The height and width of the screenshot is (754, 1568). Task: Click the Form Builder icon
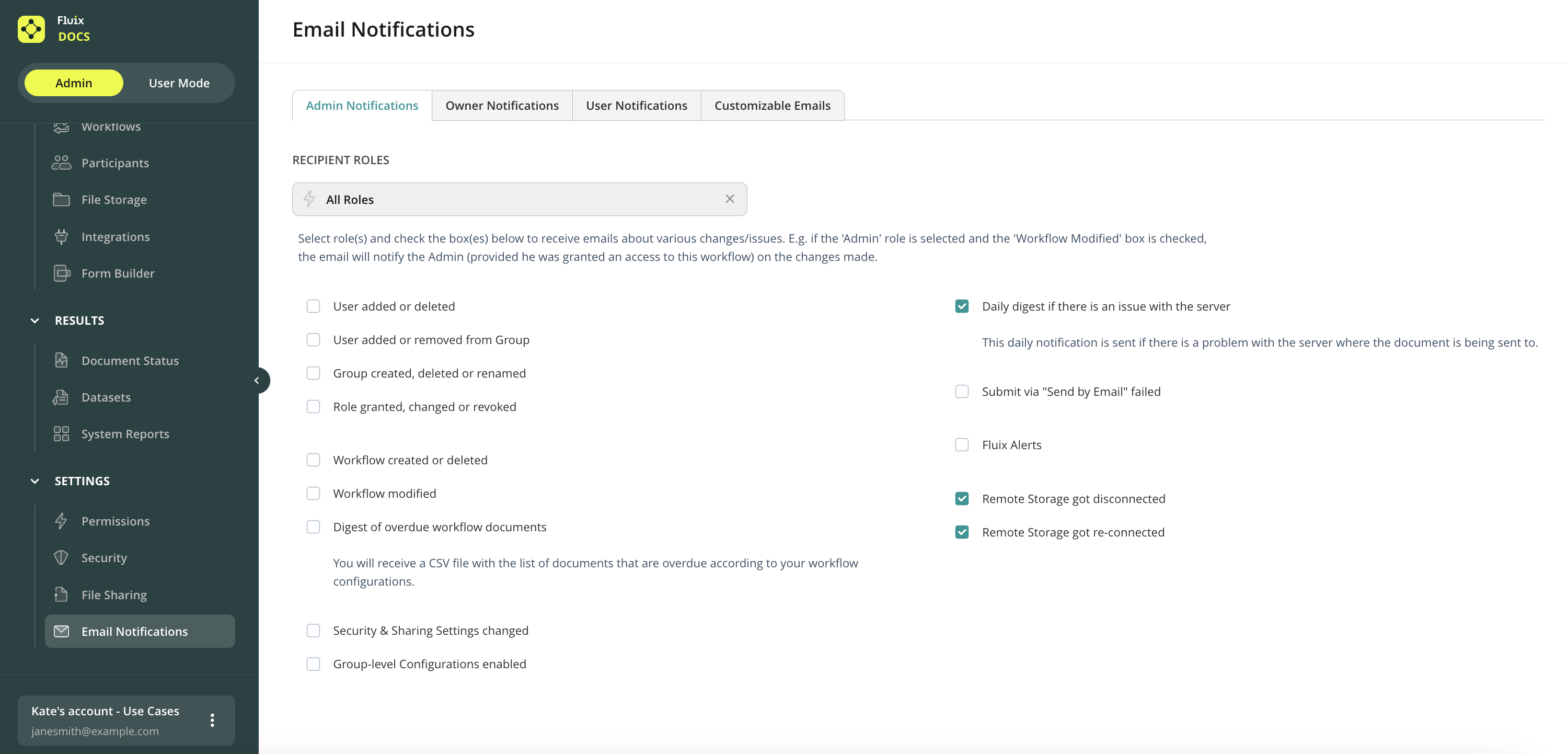(x=62, y=273)
